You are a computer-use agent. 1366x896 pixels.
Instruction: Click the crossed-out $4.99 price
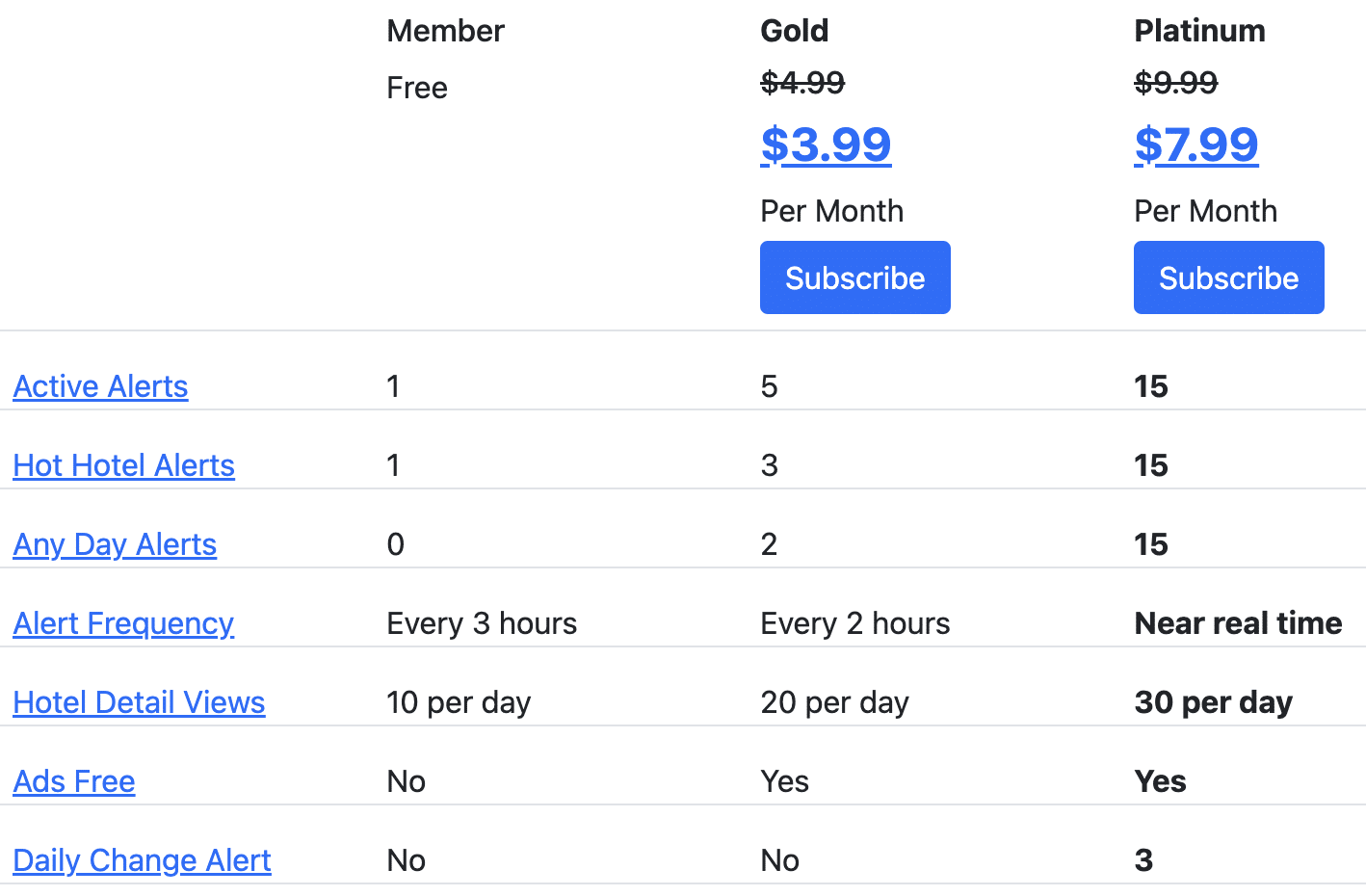[802, 83]
